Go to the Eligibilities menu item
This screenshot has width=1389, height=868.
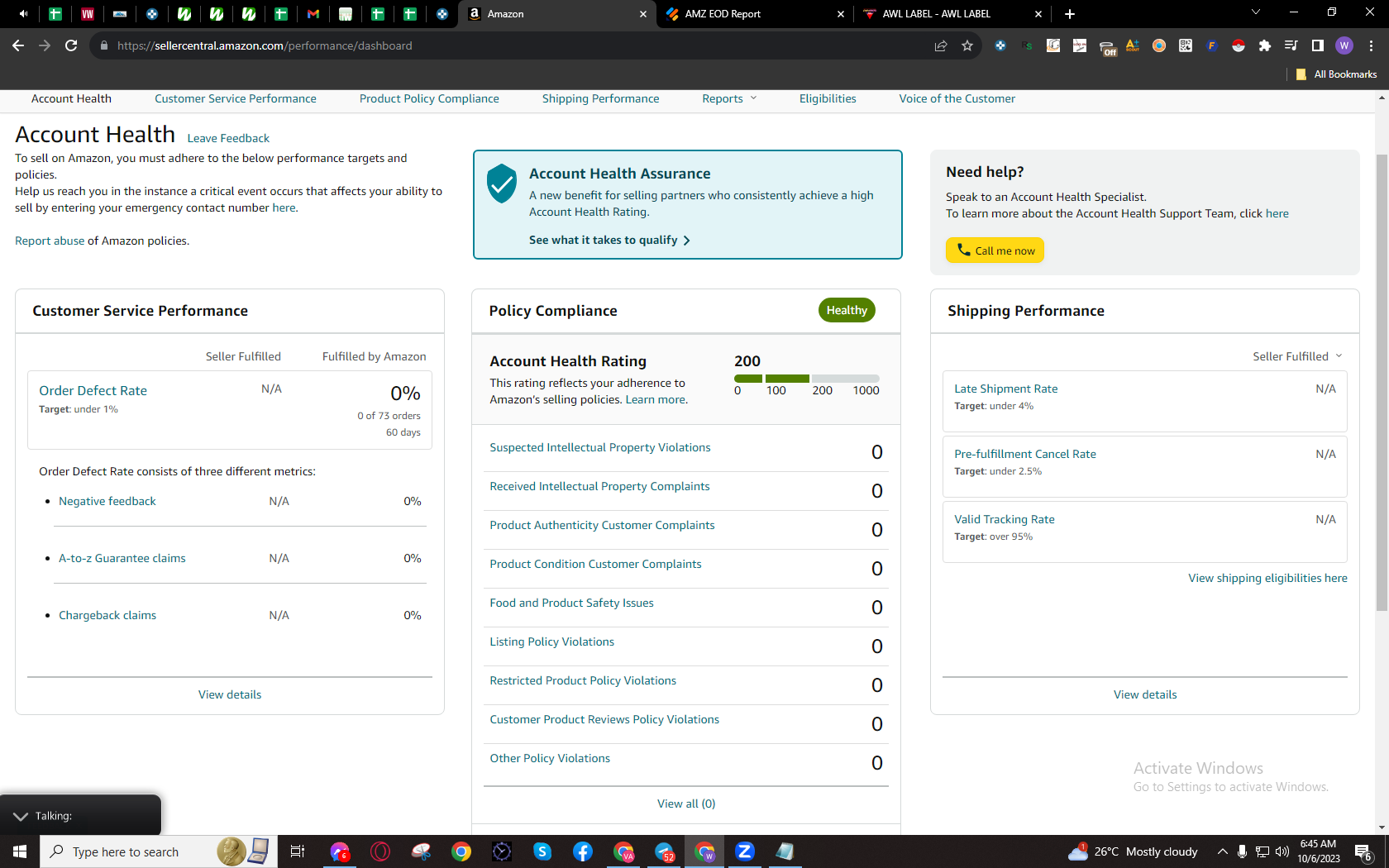pyautogui.click(x=828, y=98)
